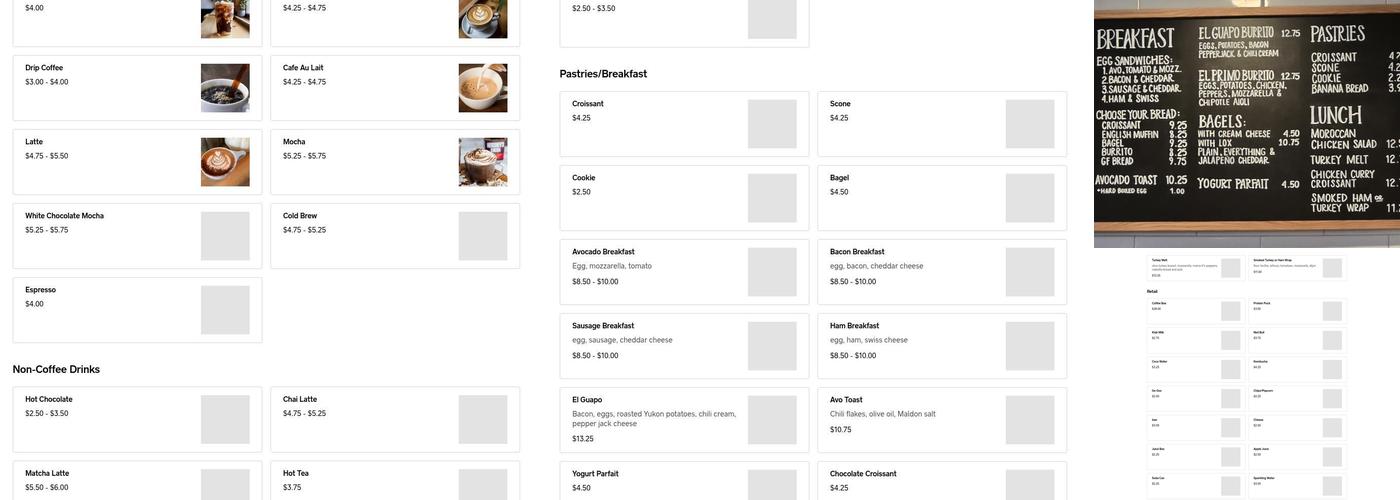Click the Latte art thumbnail

point(225,162)
